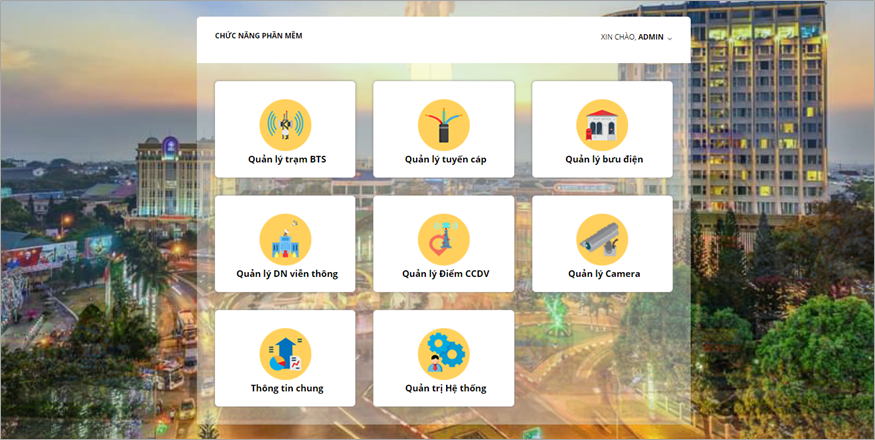
Task: Select the security camera icon
Action: coord(602,239)
